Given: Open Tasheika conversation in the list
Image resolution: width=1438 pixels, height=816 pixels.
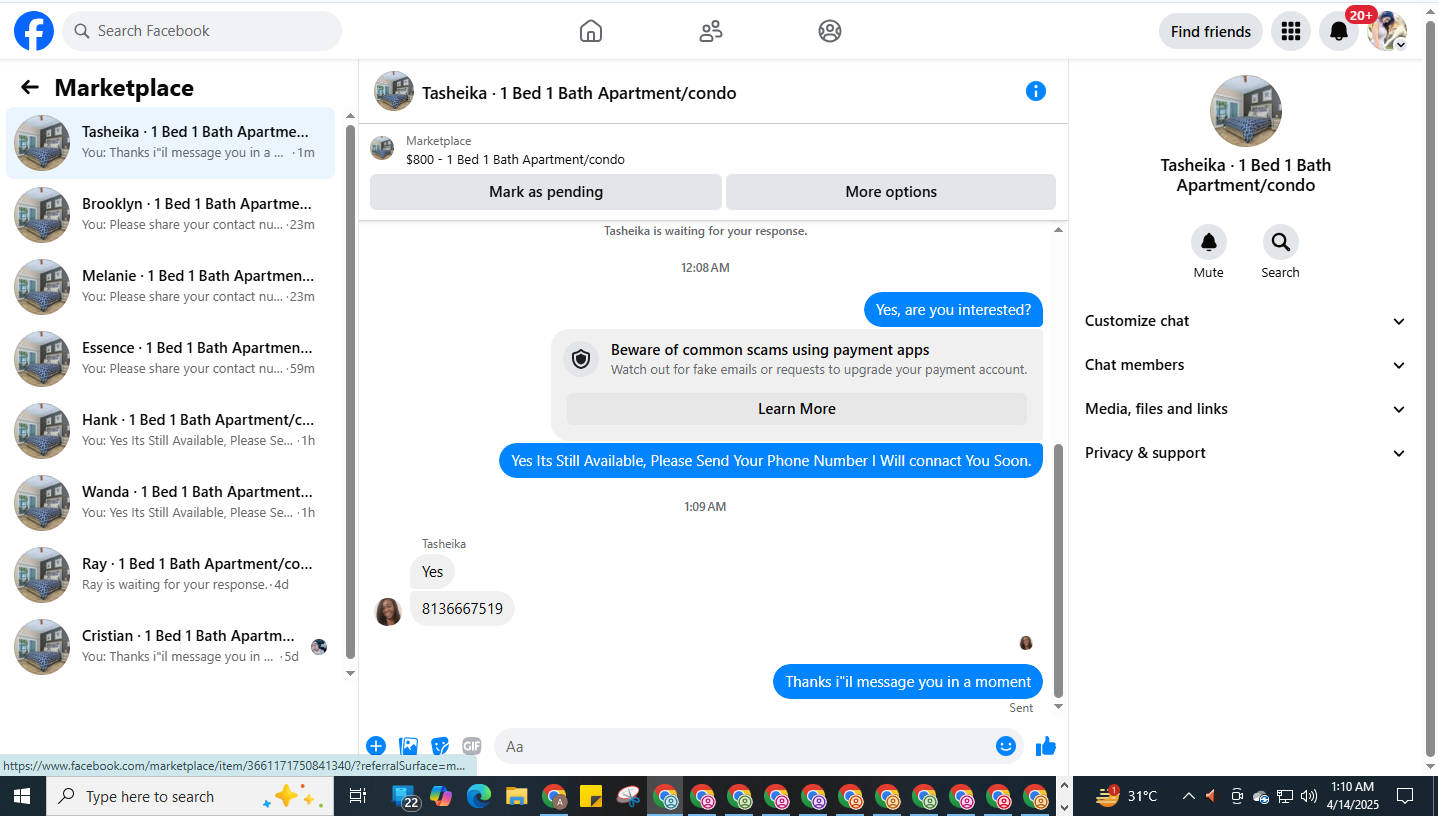Looking at the screenshot, I should (171, 143).
